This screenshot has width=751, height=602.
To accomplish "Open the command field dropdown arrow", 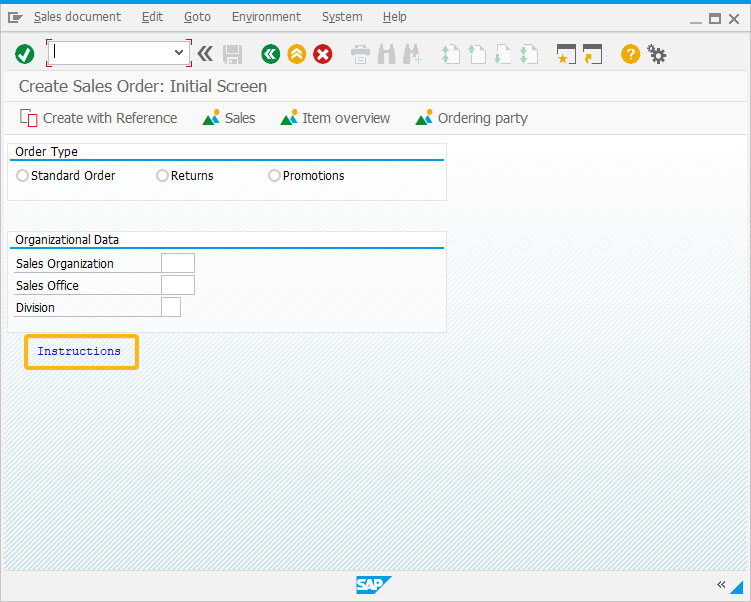I will pyautogui.click(x=179, y=52).
